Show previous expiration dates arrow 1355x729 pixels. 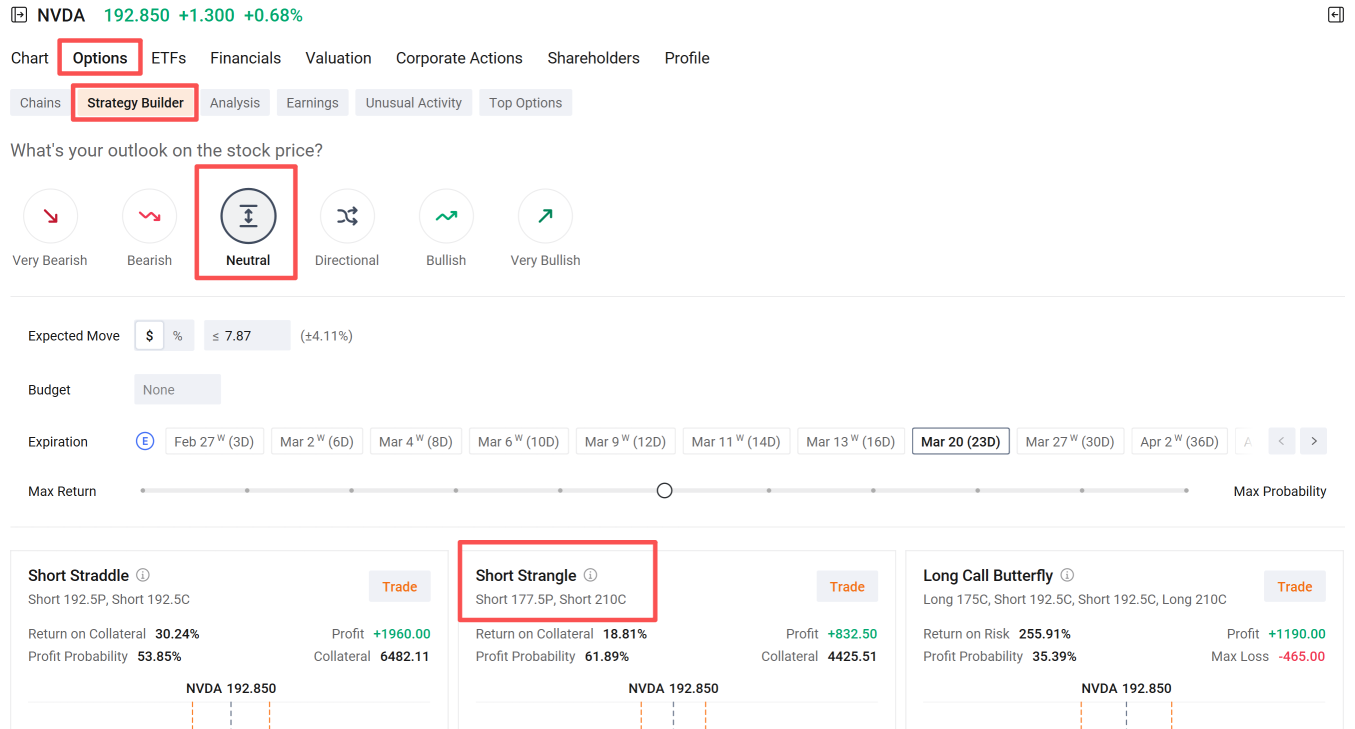pos(1282,441)
